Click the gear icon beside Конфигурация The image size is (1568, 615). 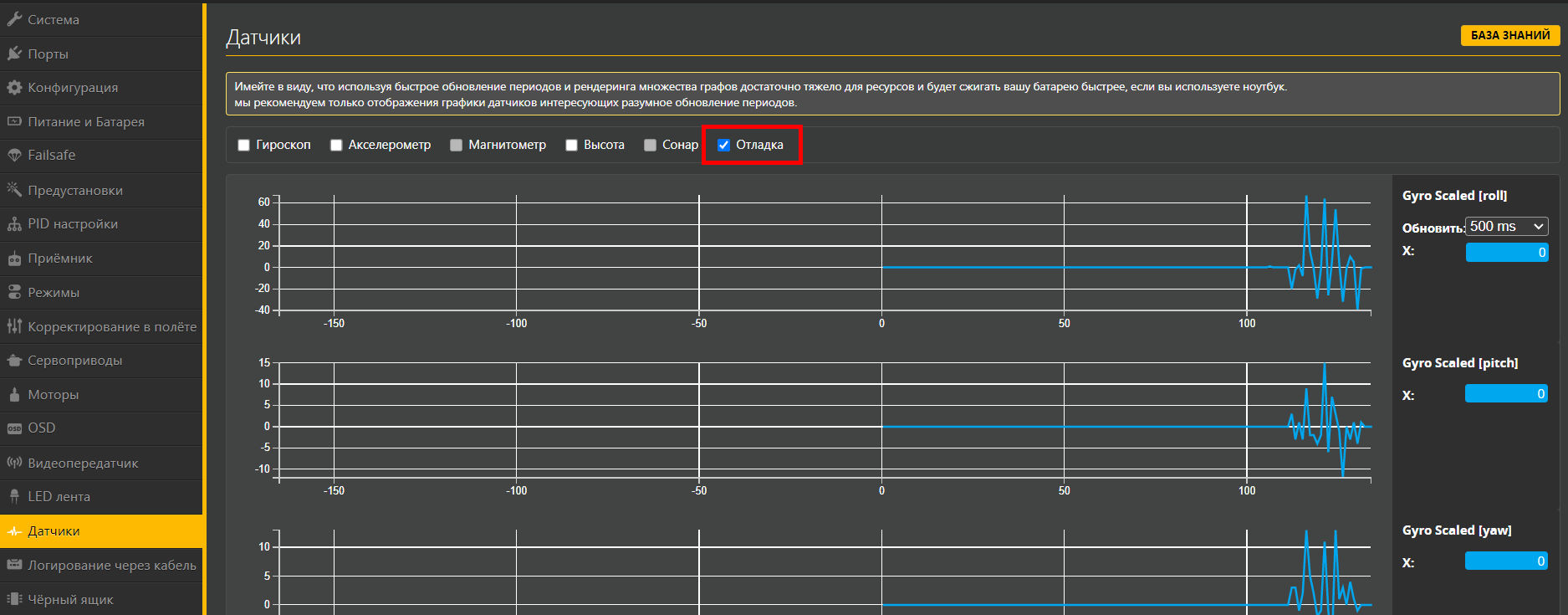pyautogui.click(x=14, y=87)
